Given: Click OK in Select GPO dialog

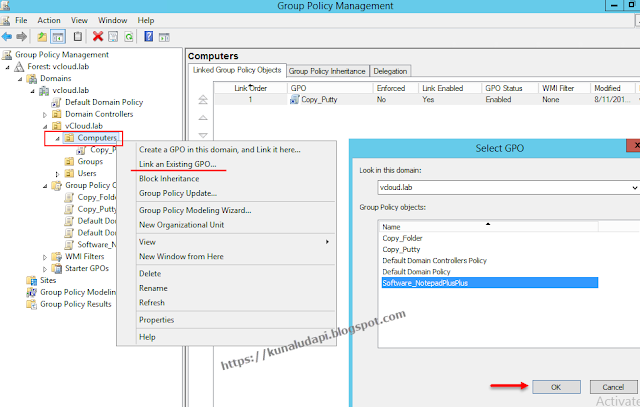Looking at the screenshot, I should coord(556,387).
